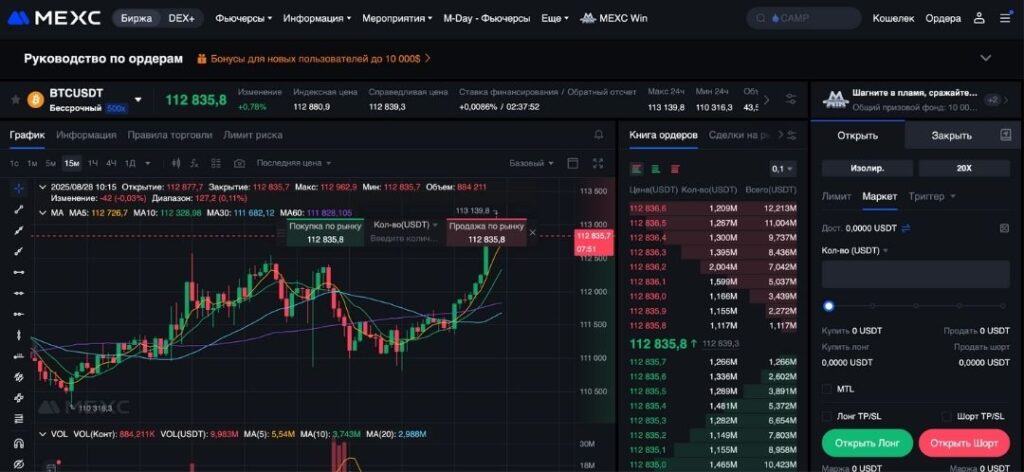This screenshot has width=1024, height=472.
Task: Click the 20X leverage button
Action: coord(964,168)
